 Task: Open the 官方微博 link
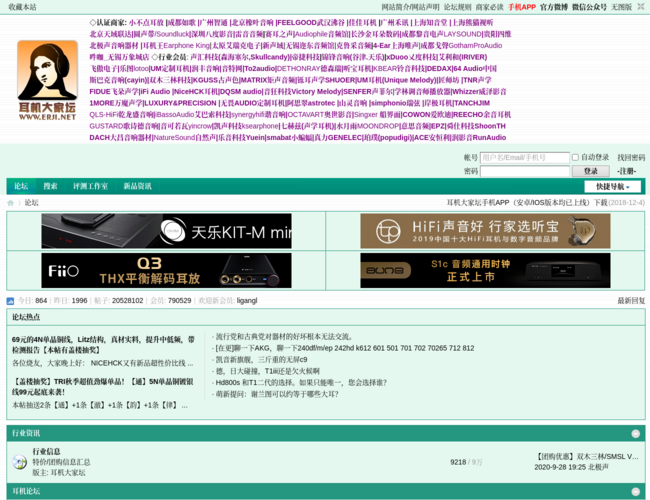pyautogui.click(x=554, y=7)
